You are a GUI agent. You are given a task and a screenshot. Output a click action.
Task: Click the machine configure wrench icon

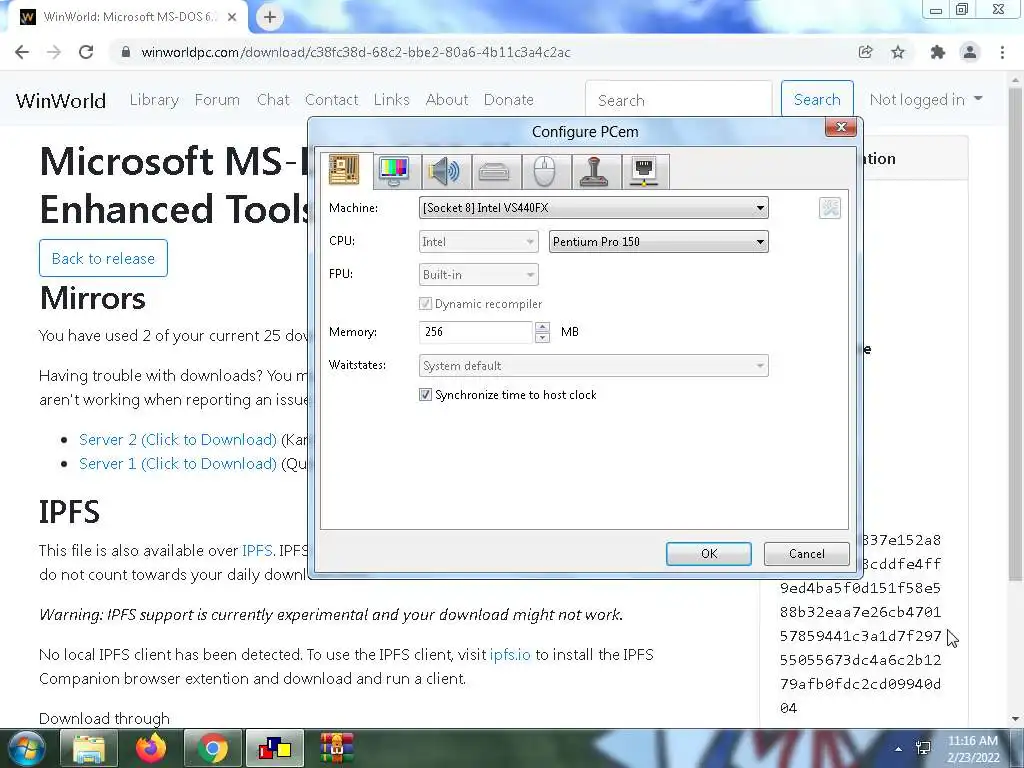(829, 208)
